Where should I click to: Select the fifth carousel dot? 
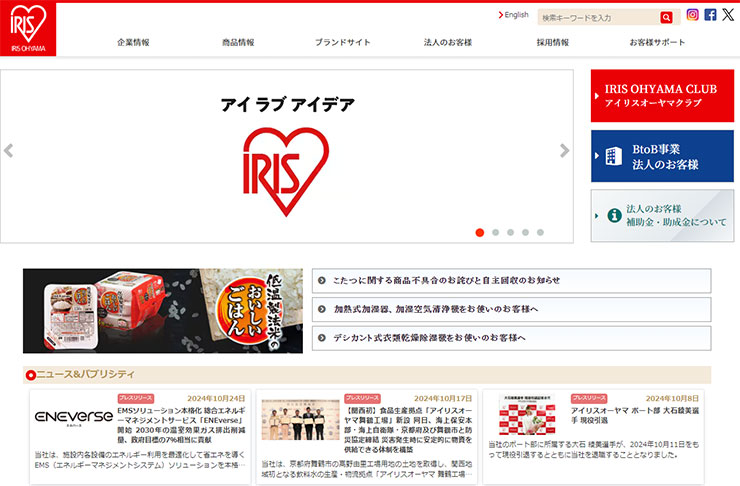[x=540, y=233]
